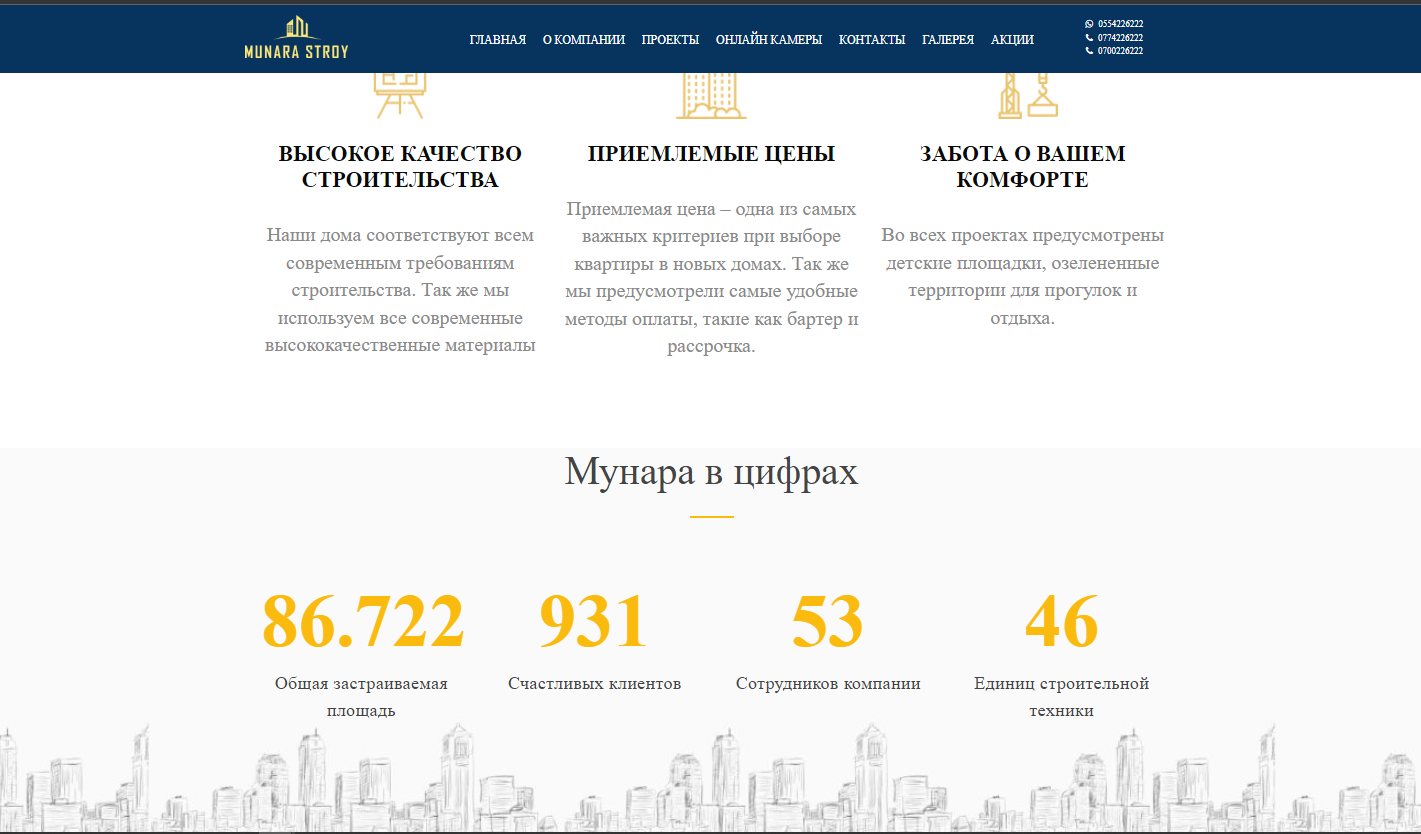Screen dimensions: 1421x834
Task: Call the number 0554226222
Action: click(x=1120, y=23)
